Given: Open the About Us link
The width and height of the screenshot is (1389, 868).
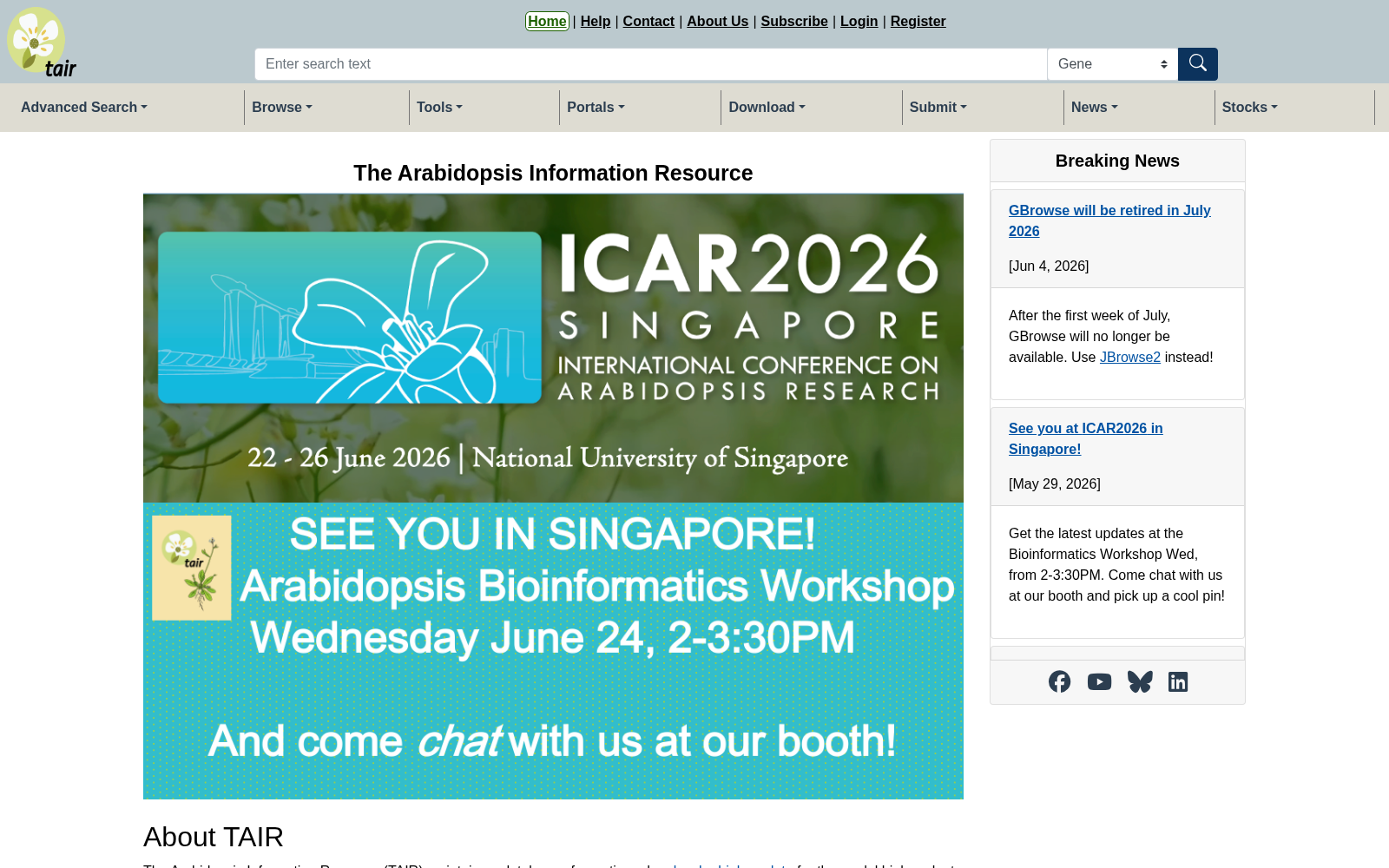Looking at the screenshot, I should [717, 21].
